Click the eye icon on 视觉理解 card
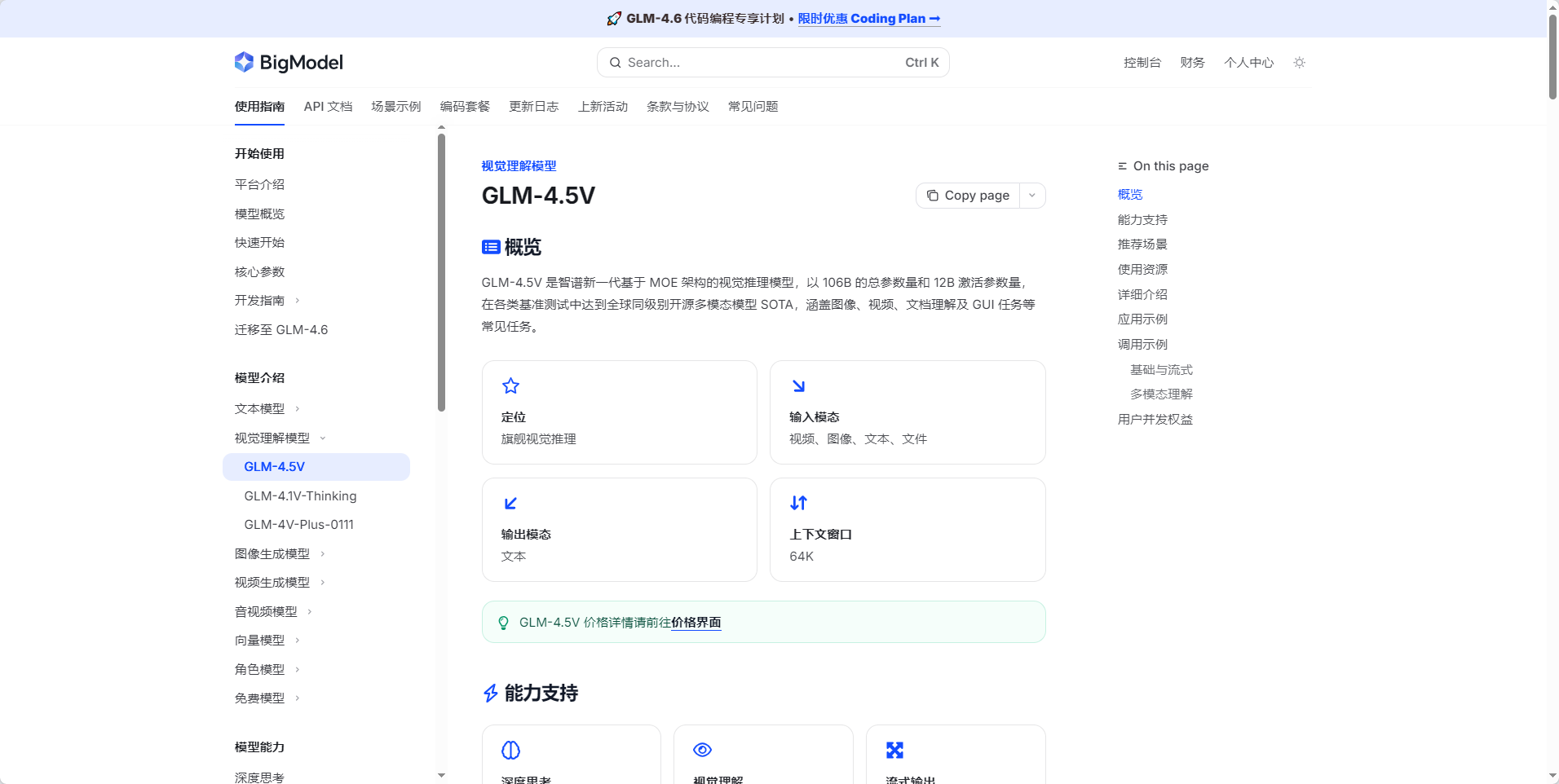The width and height of the screenshot is (1559, 784). point(702,750)
